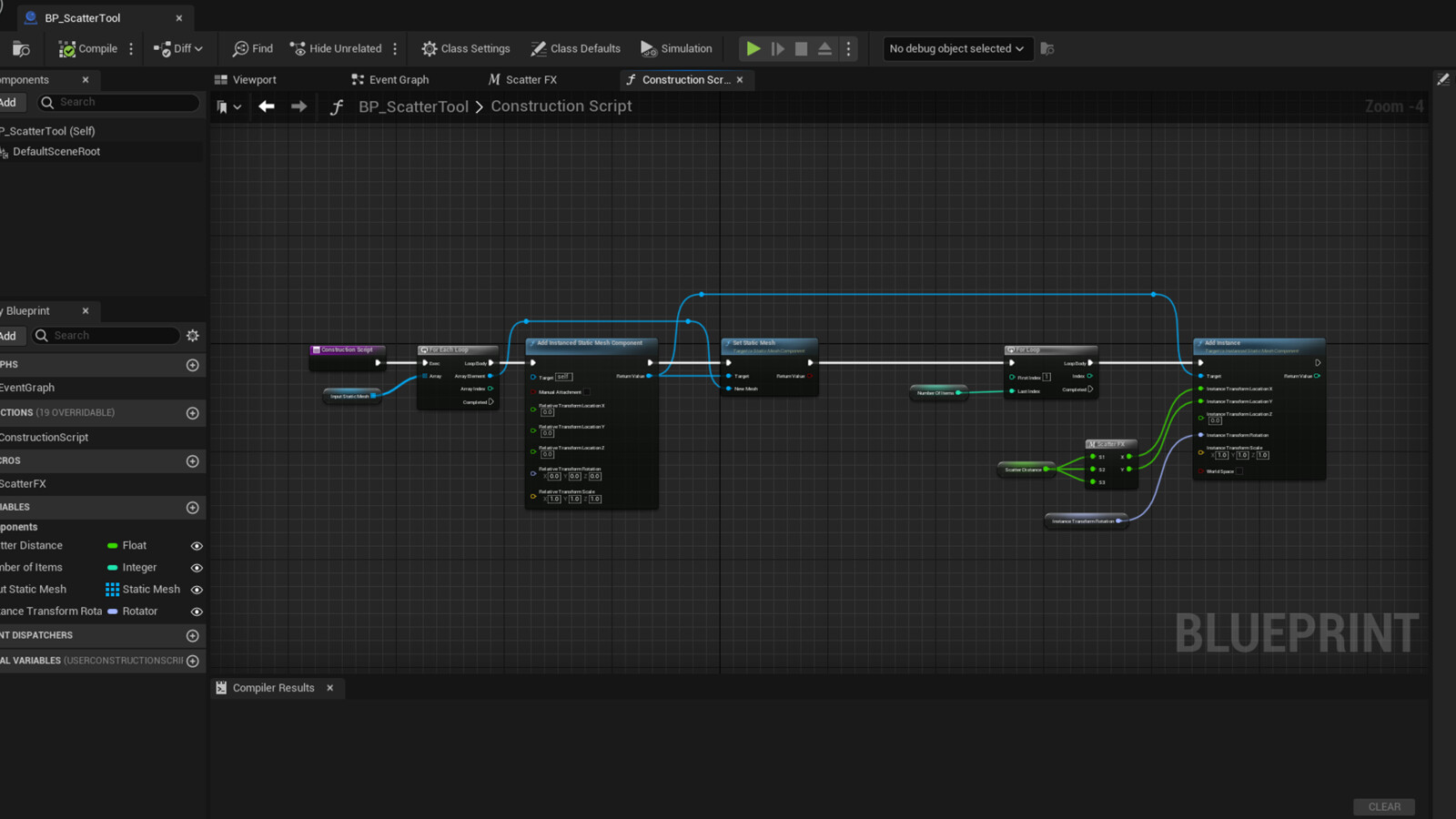The width and height of the screenshot is (1456, 819).
Task: Open the ConstructionScript function entry
Action: click(45, 438)
